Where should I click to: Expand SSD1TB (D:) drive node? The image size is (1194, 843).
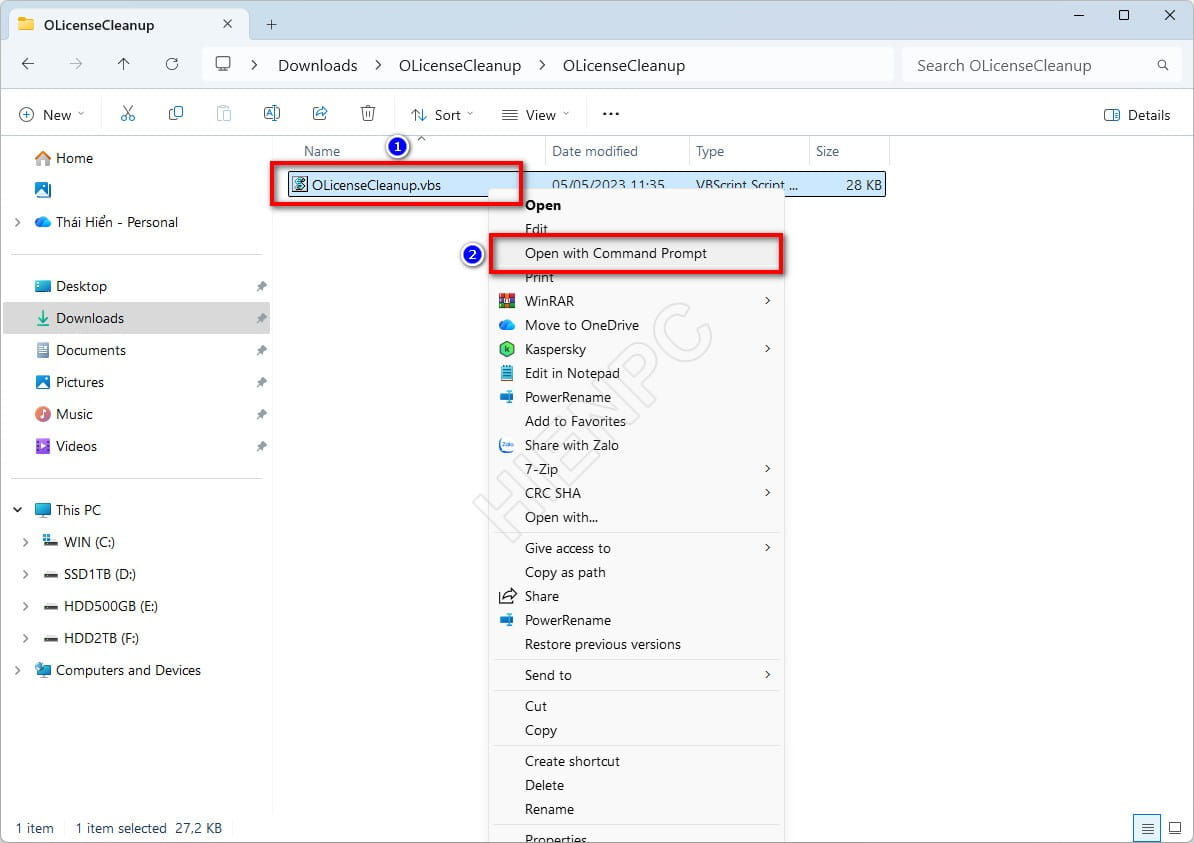click(x=25, y=574)
